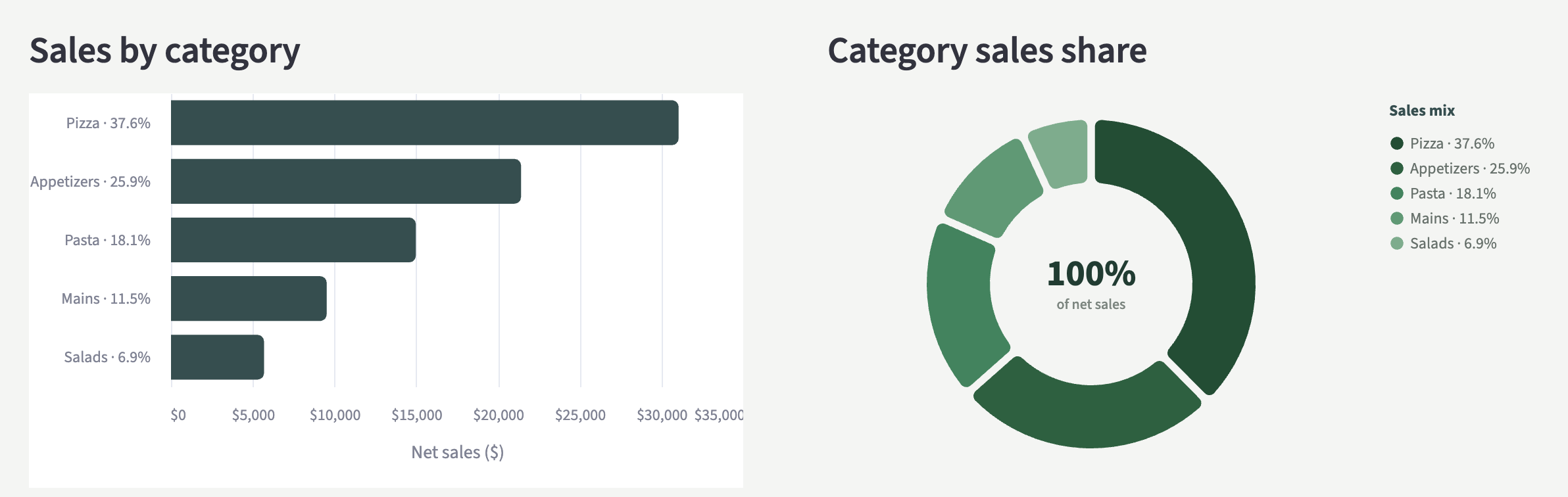Click the 'Pasta · 18.1%' bar axis label

pos(108,240)
